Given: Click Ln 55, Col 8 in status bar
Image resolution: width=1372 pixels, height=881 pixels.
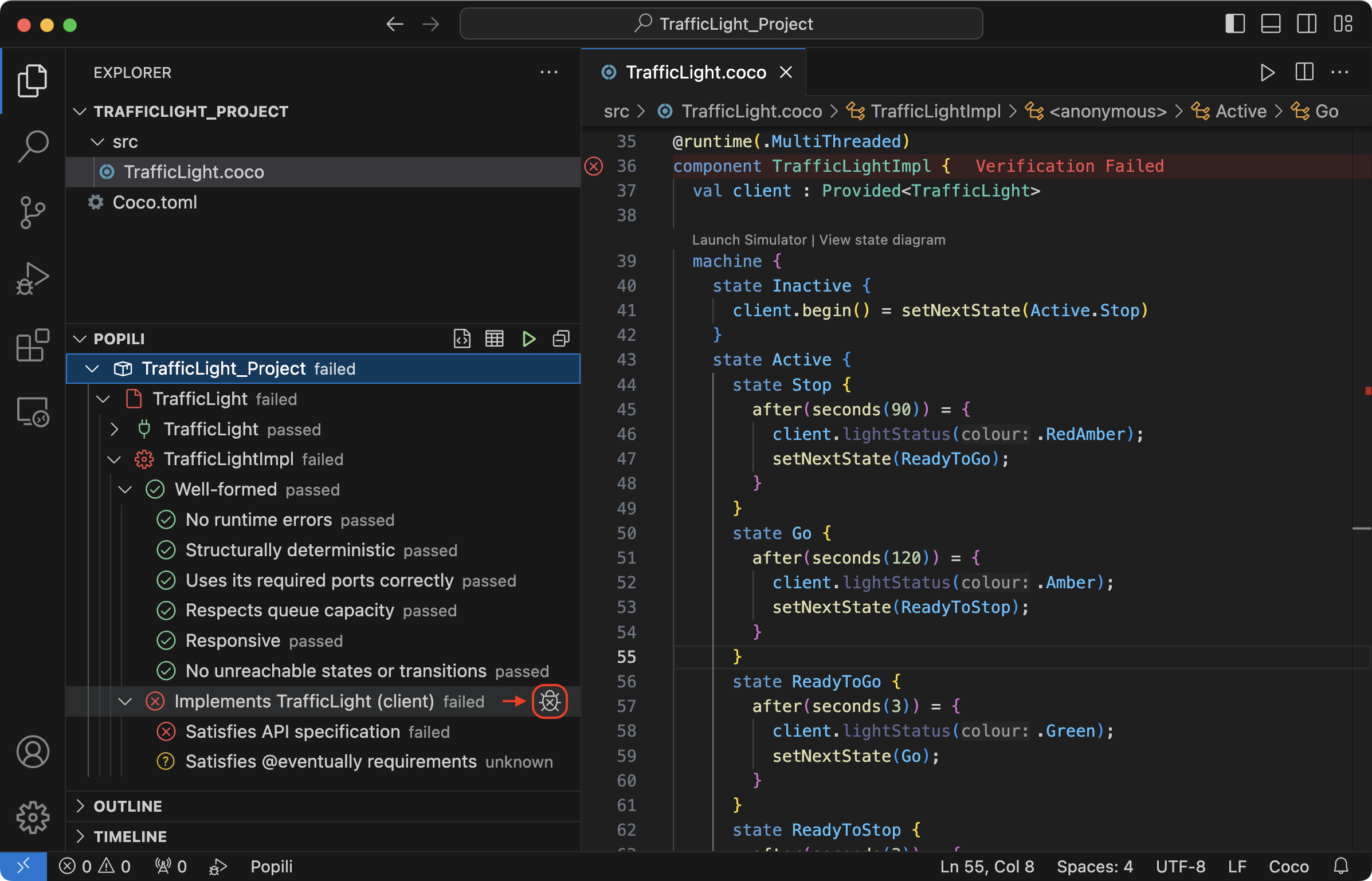Looking at the screenshot, I should tap(987, 867).
